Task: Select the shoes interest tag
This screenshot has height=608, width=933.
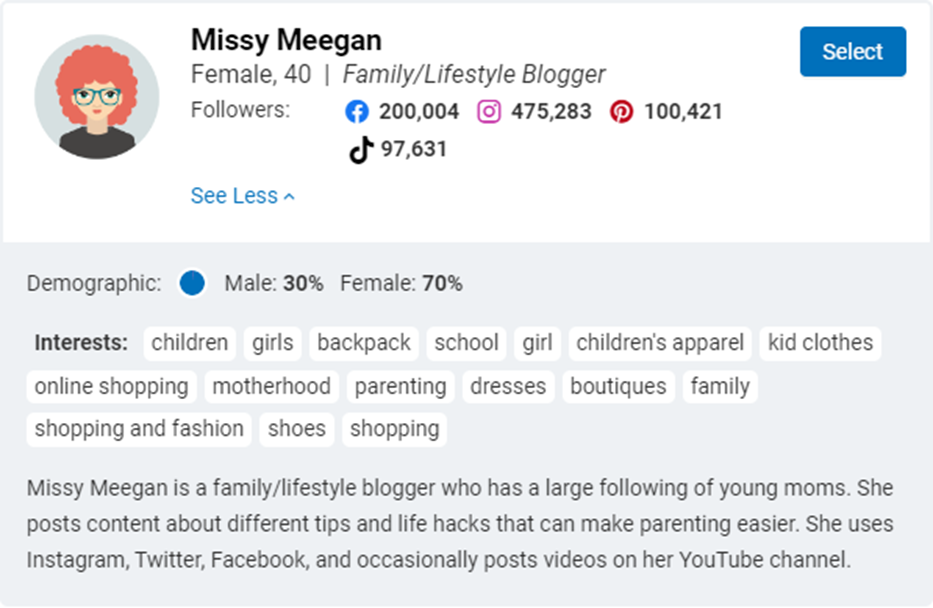Action: pyautogui.click(x=296, y=429)
